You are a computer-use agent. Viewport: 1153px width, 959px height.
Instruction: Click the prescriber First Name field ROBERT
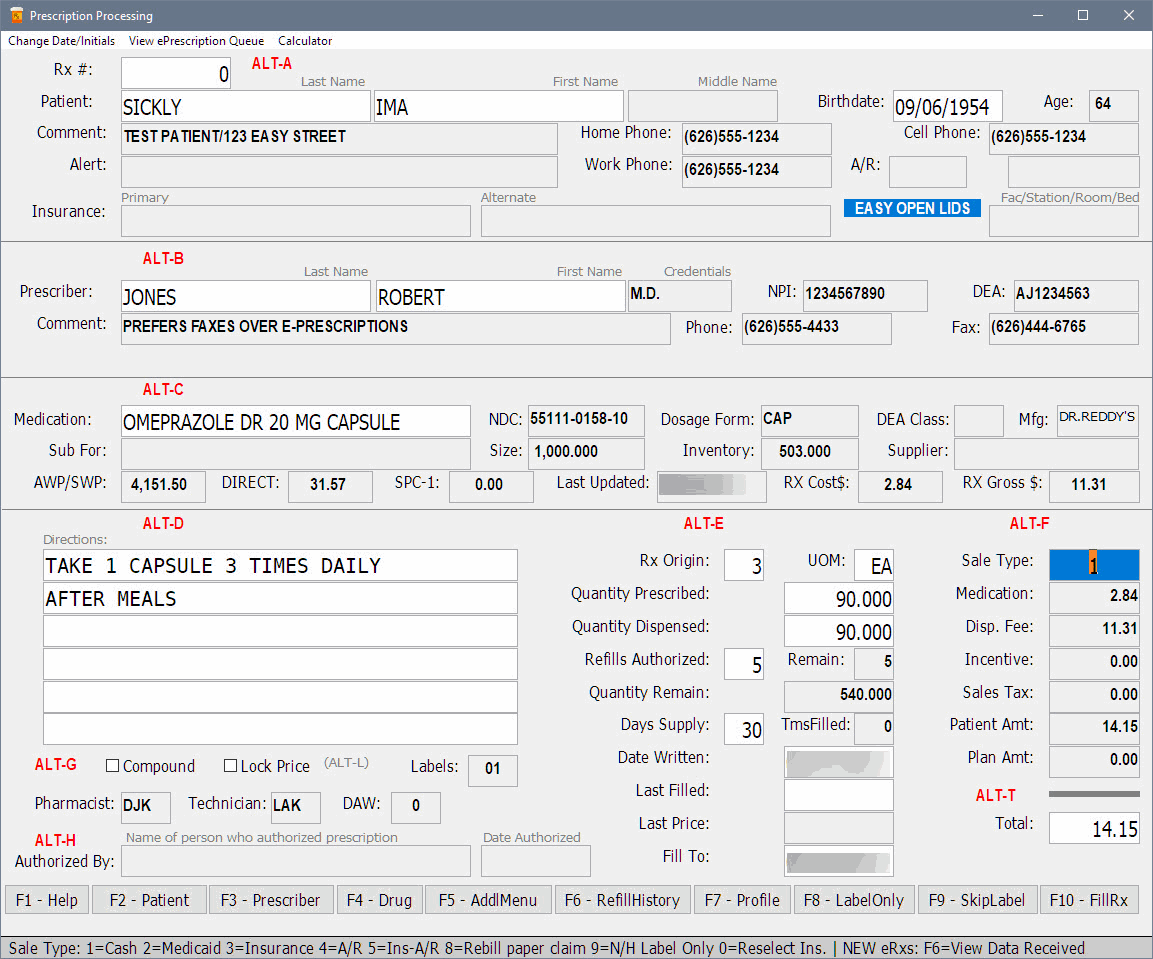point(500,296)
